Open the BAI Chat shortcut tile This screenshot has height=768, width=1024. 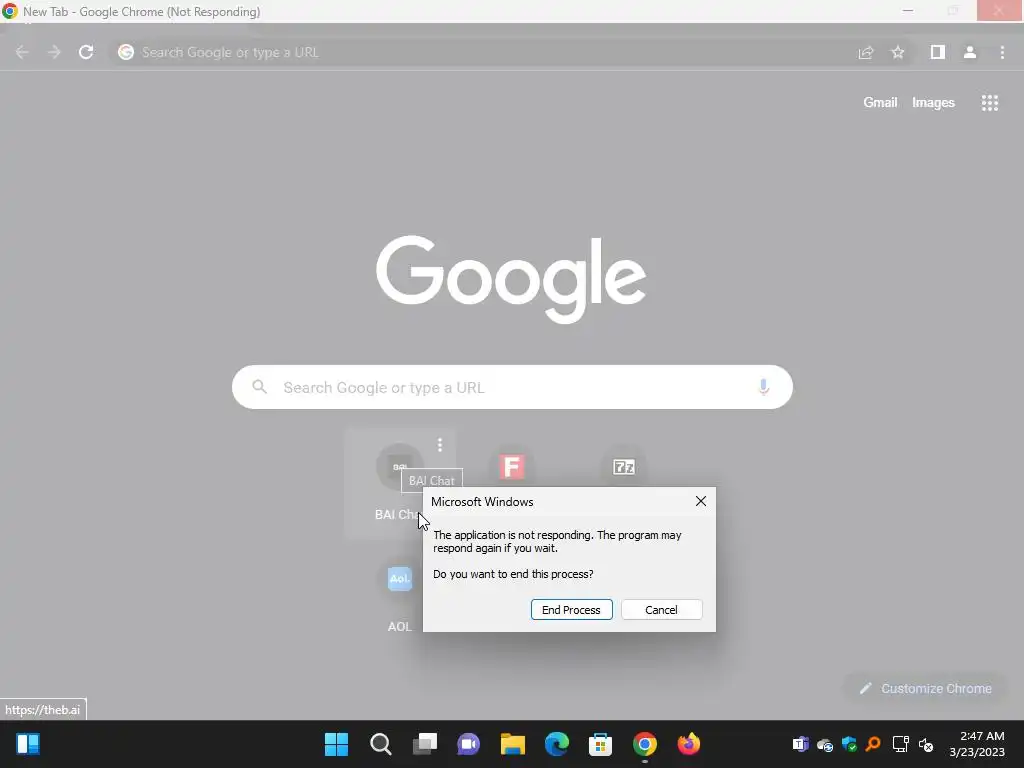point(400,483)
